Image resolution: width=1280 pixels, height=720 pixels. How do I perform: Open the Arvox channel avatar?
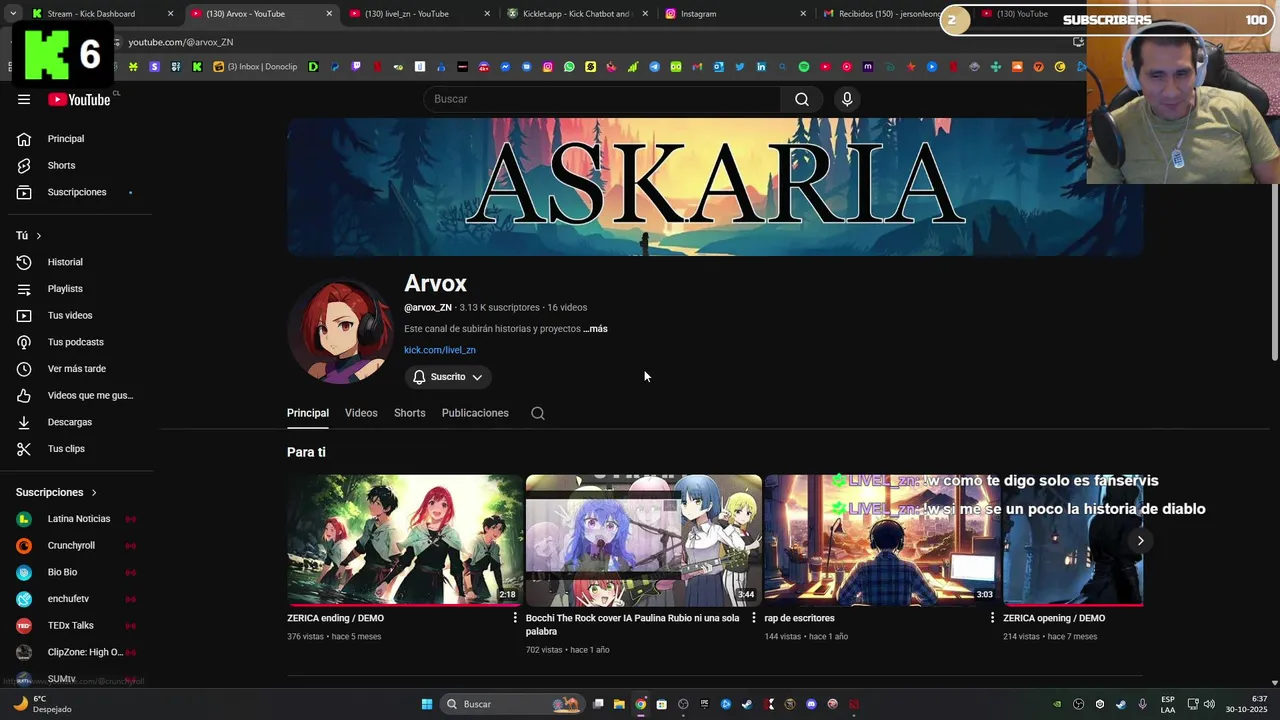pyautogui.click(x=339, y=330)
